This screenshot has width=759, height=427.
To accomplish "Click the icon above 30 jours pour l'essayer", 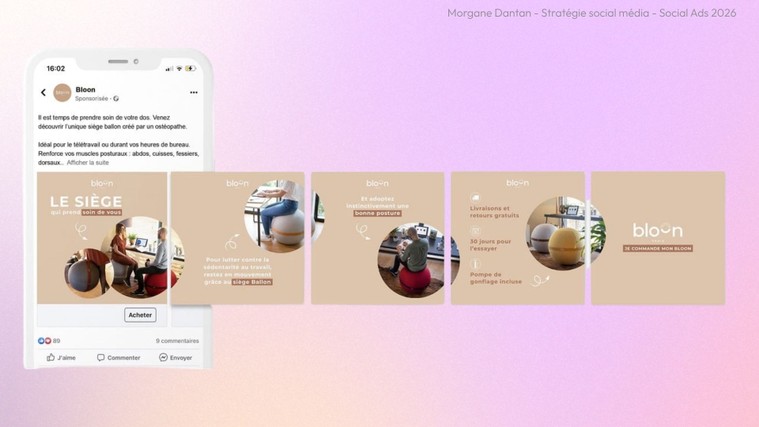I will click(475, 231).
